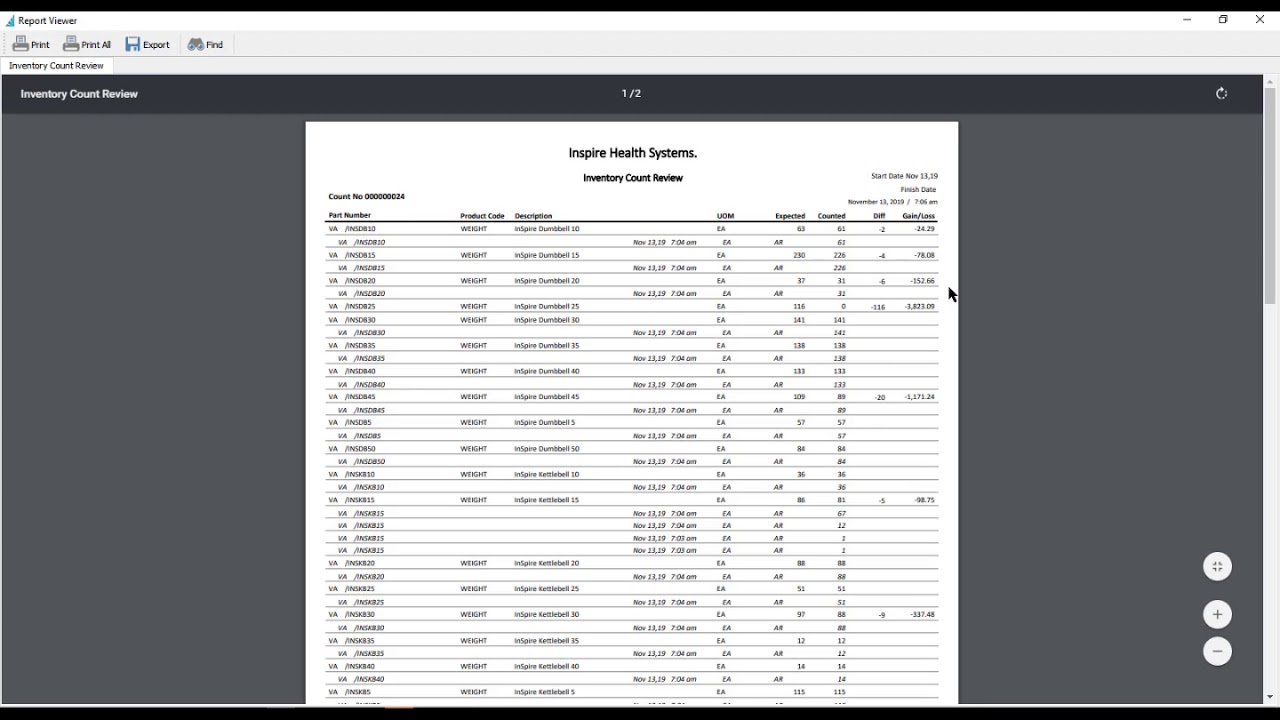Click the scrollbar up arrow

tap(1270, 81)
